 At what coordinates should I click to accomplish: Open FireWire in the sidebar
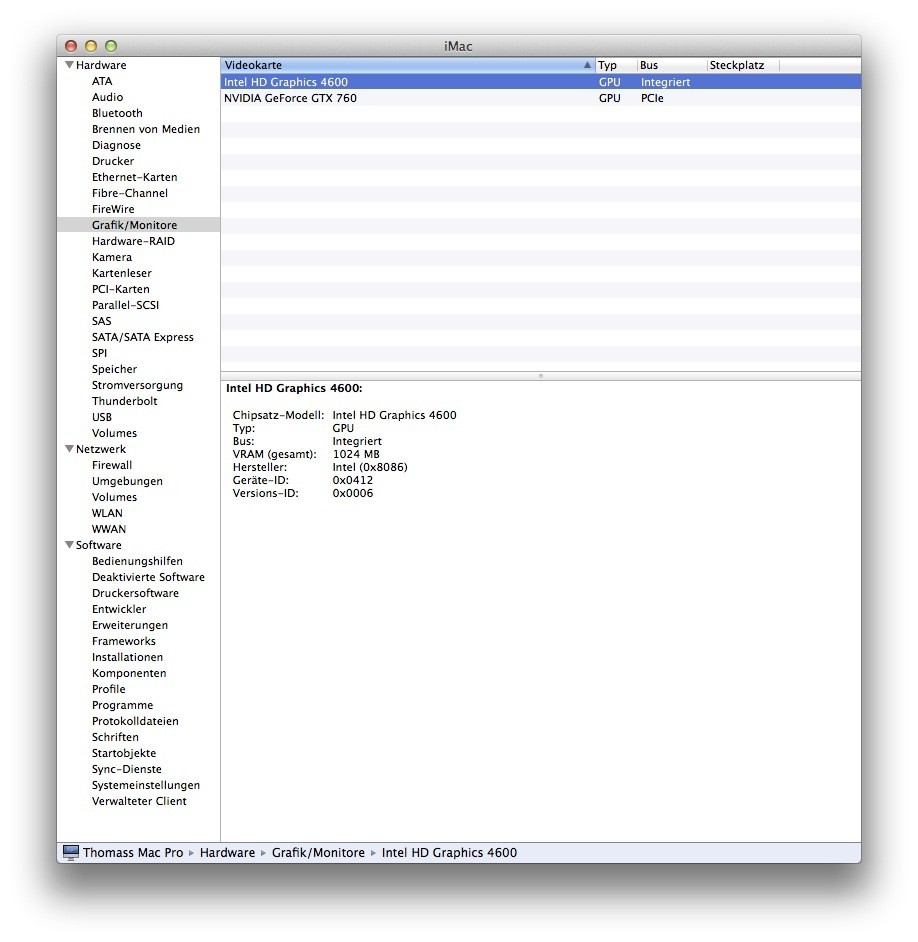[113, 209]
